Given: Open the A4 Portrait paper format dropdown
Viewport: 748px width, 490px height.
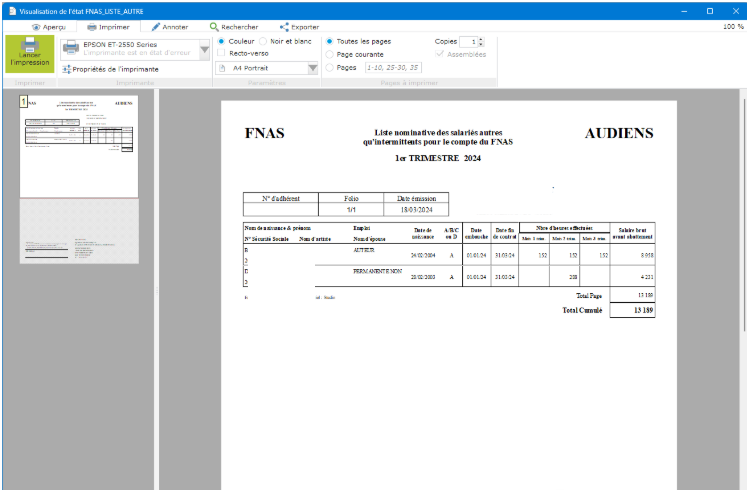Looking at the screenshot, I should (312, 68).
